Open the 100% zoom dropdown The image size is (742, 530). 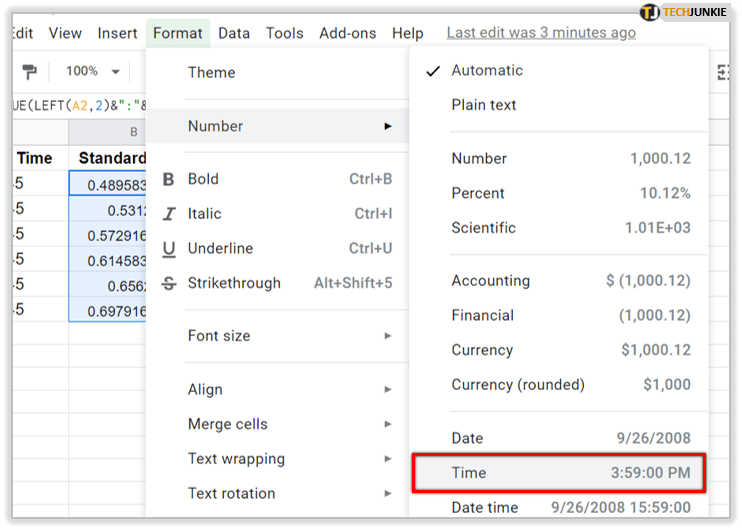(x=92, y=72)
